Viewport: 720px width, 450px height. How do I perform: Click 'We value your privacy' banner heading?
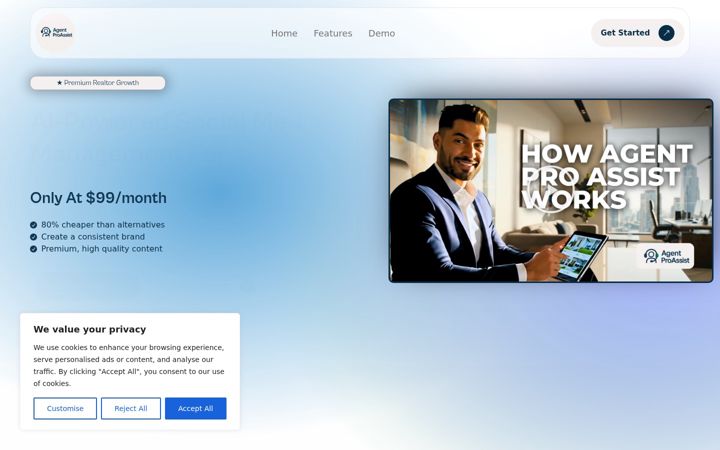point(90,329)
